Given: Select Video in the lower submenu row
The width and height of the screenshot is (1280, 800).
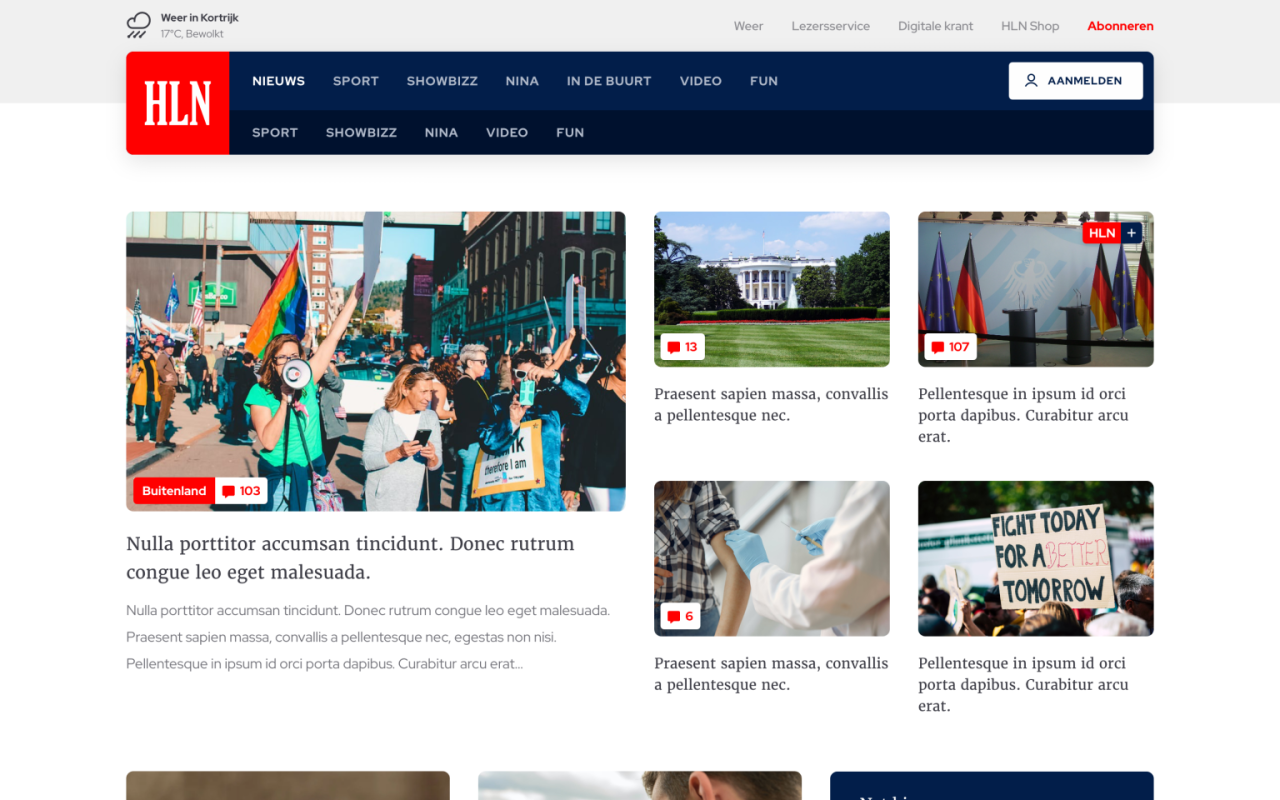Looking at the screenshot, I should (507, 132).
